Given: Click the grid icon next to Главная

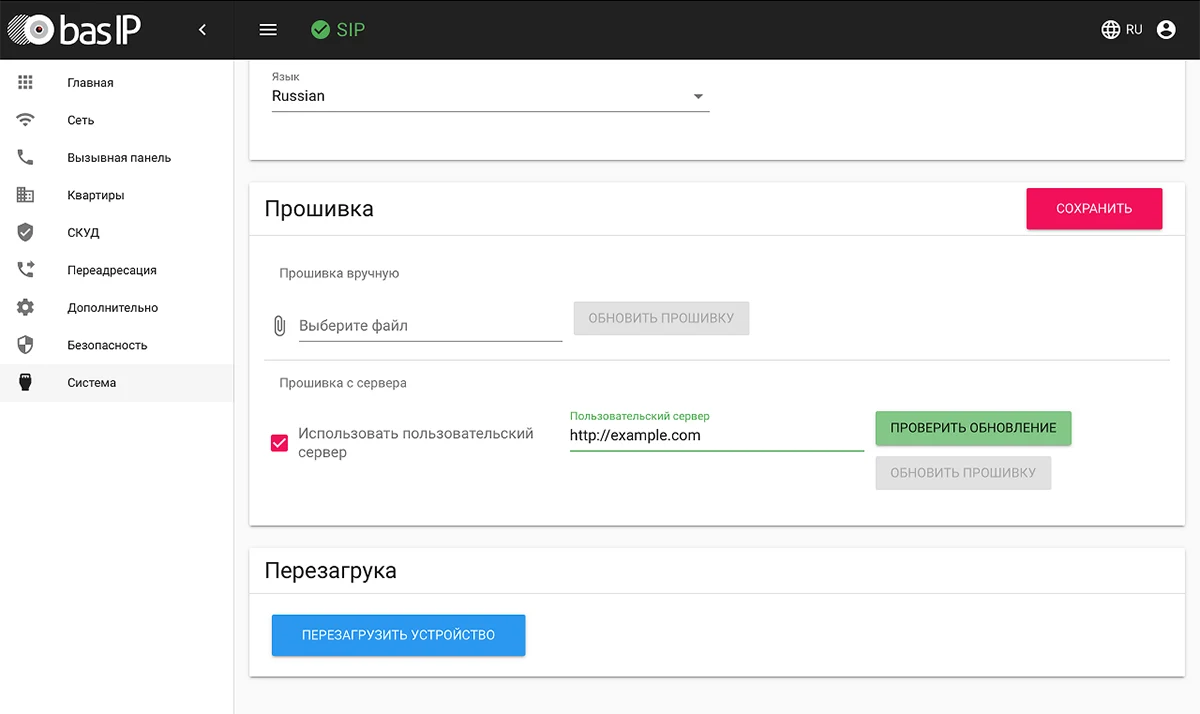Looking at the screenshot, I should click(x=26, y=83).
